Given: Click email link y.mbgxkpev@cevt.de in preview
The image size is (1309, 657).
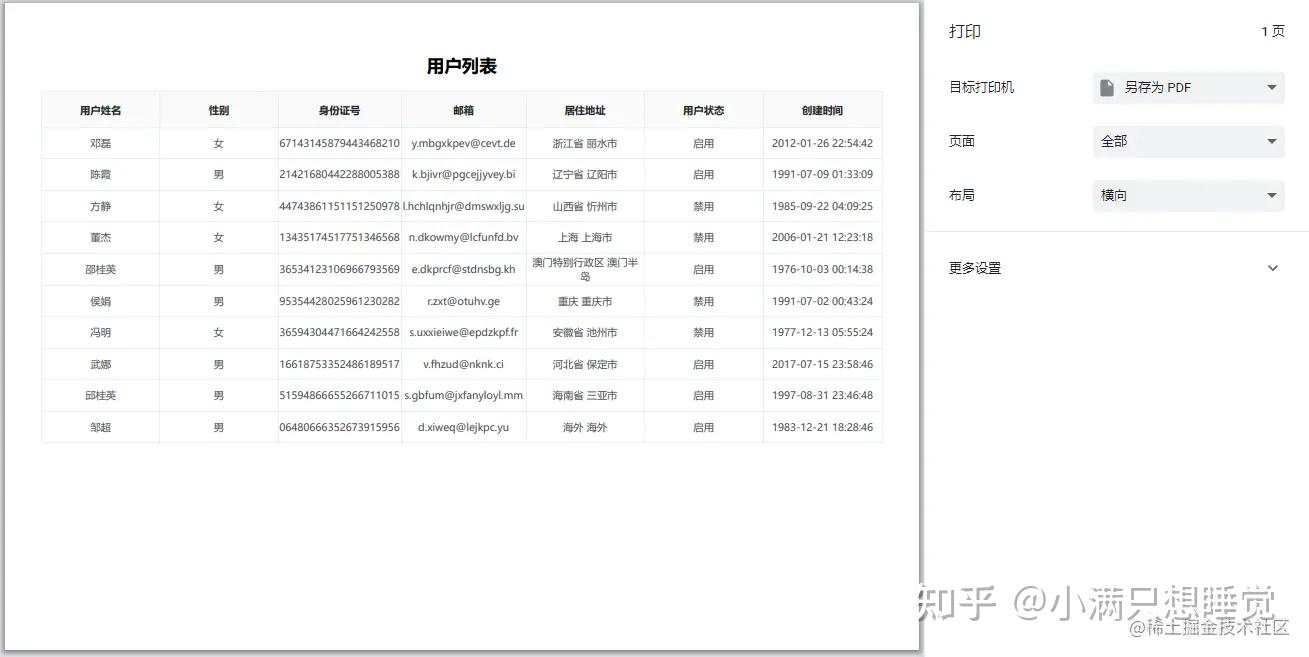Looking at the screenshot, I should 464,143.
